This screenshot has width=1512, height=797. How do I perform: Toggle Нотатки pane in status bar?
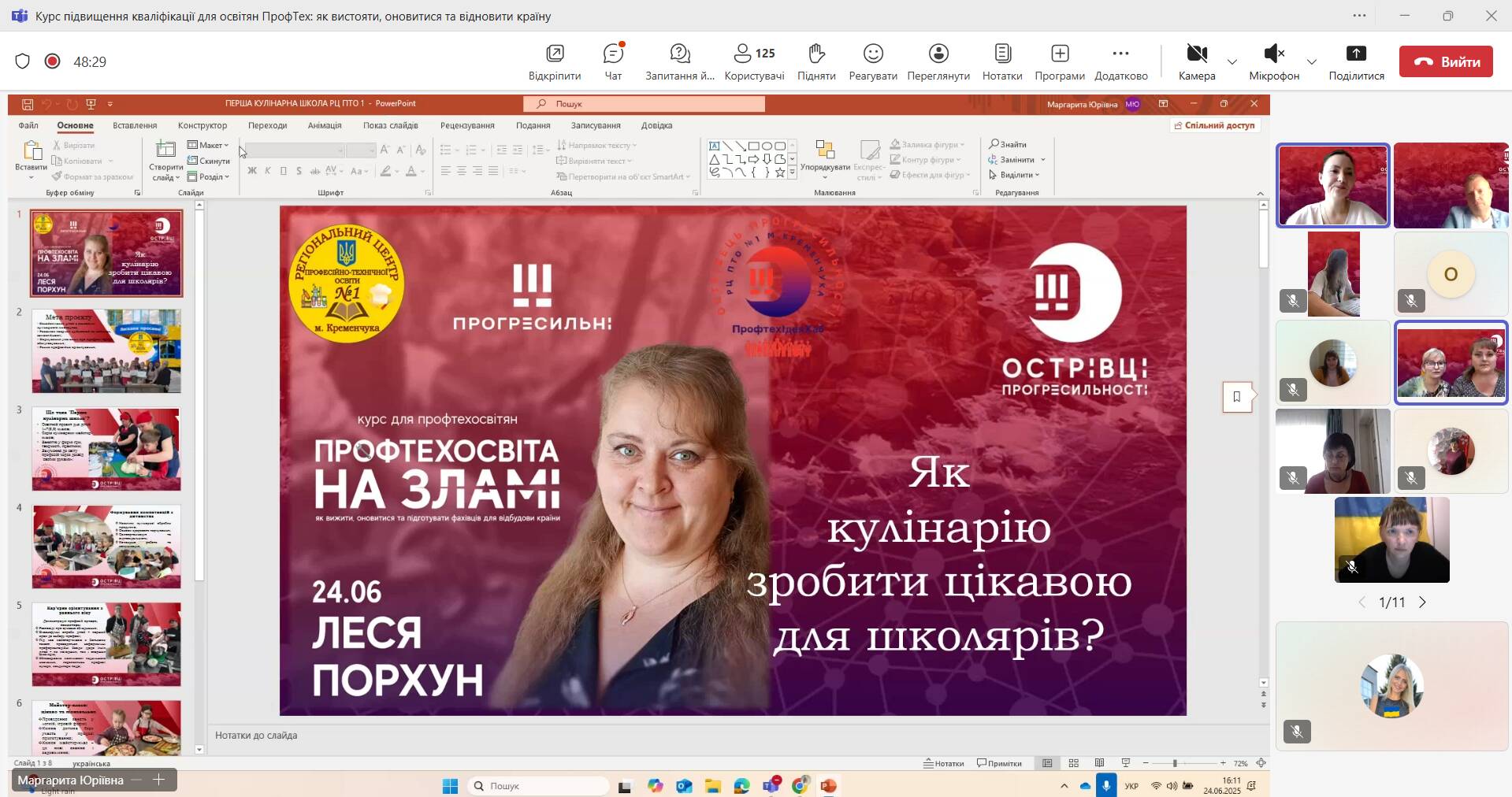click(944, 763)
